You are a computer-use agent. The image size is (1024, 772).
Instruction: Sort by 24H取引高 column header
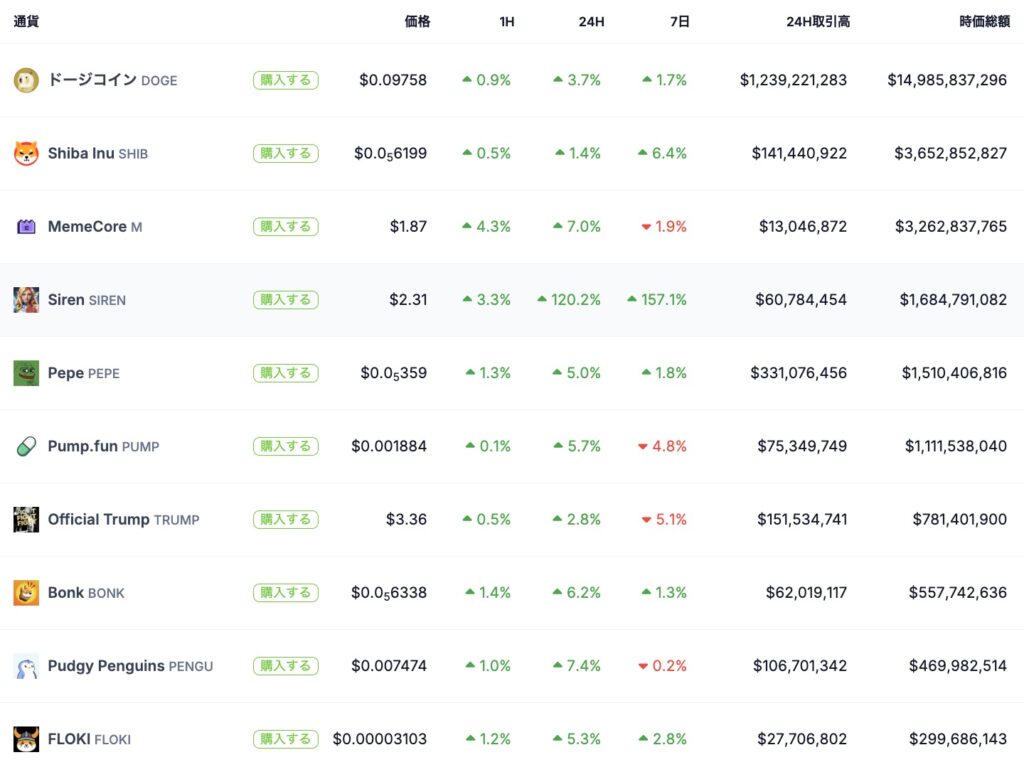pyautogui.click(x=817, y=21)
